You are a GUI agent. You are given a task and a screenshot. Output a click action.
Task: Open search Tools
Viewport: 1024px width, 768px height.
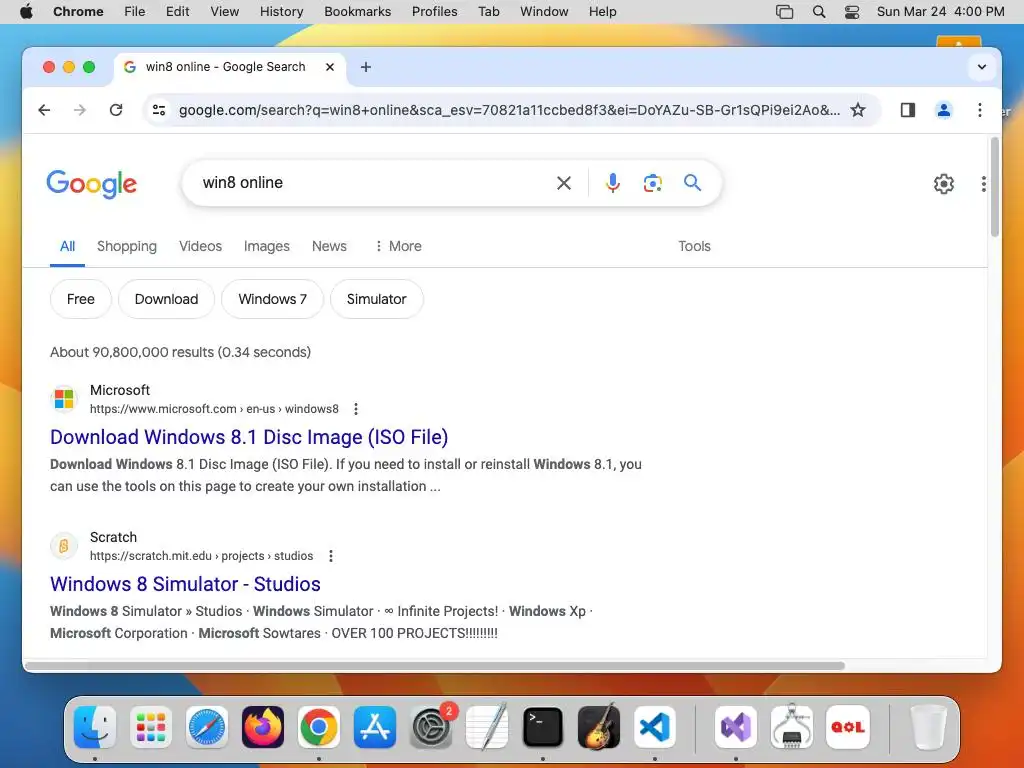pos(694,246)
